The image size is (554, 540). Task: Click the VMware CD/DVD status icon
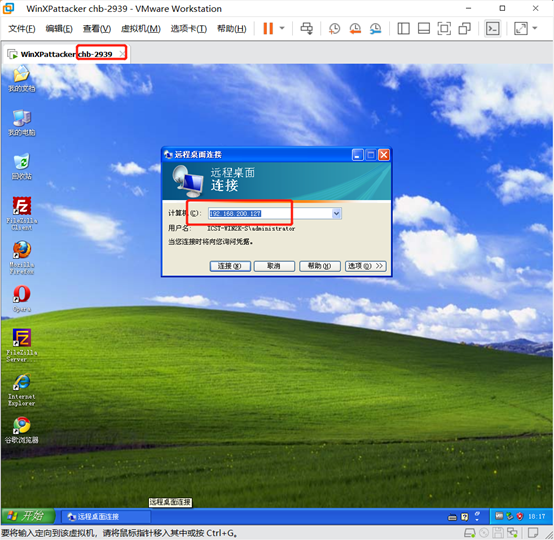click(484, 533)
